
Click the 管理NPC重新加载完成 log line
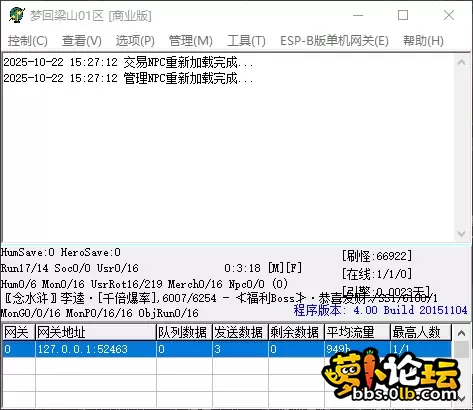coord(128,79)
